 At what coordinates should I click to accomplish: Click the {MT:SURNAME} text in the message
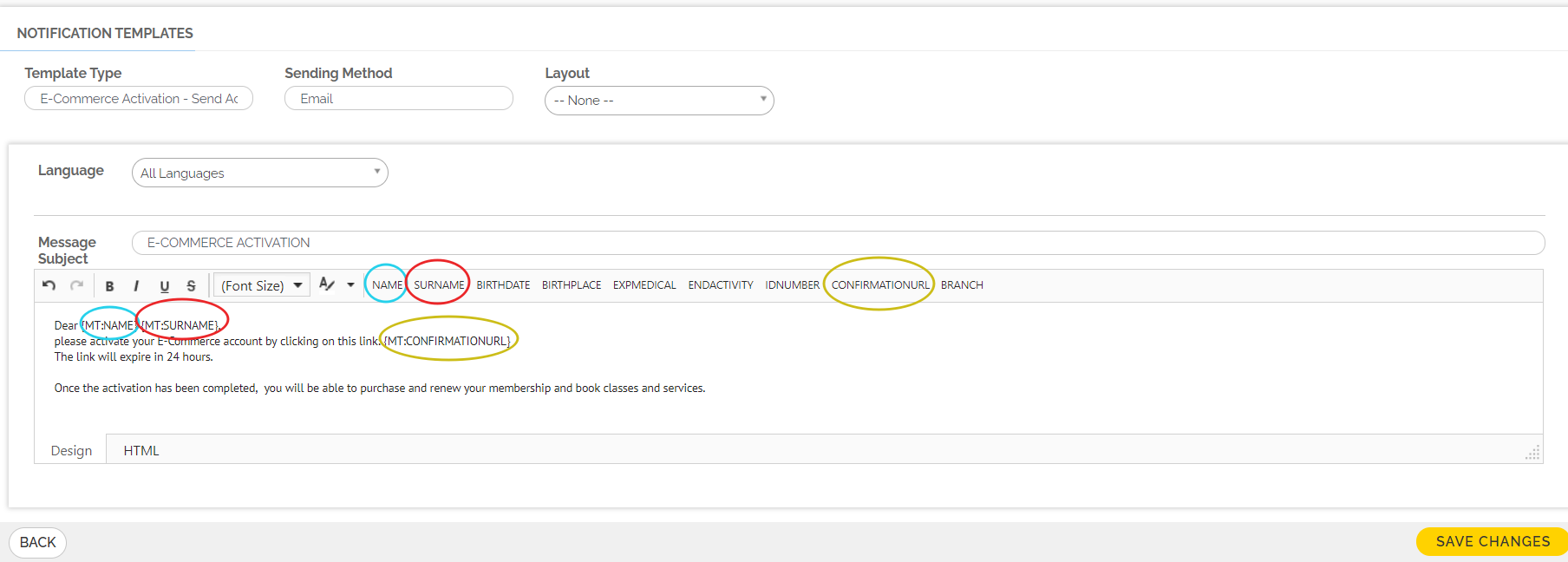pos(180,325)
